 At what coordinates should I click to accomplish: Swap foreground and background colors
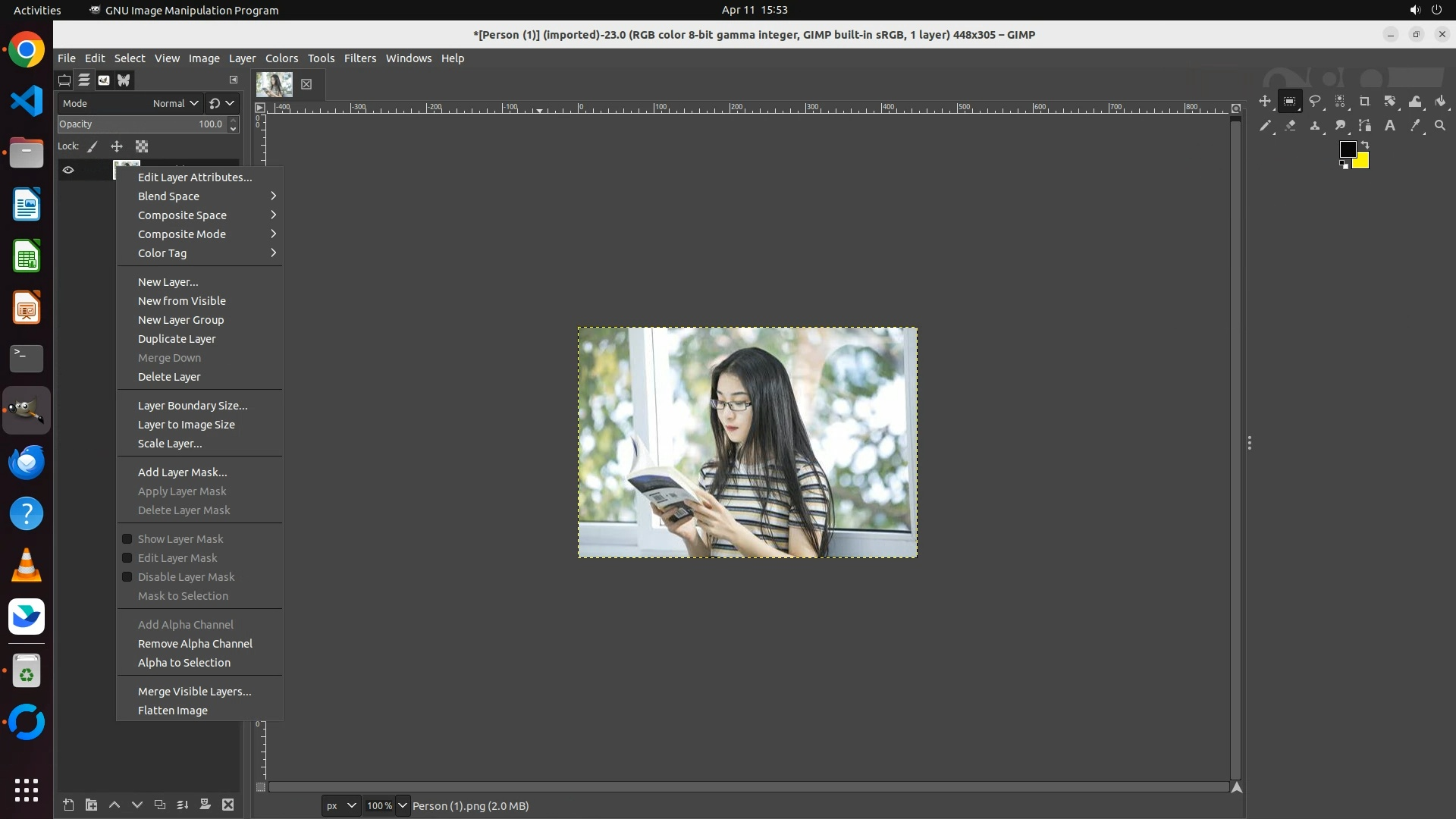pos(1365,145)
